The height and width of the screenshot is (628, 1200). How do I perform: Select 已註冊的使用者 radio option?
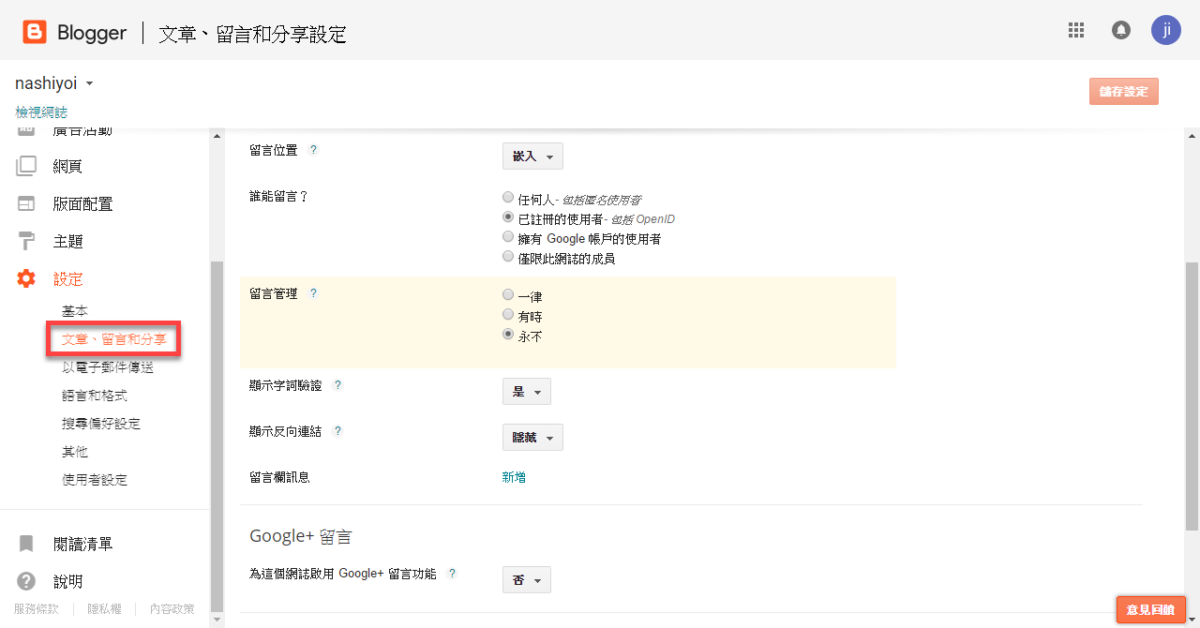[508, 217]
